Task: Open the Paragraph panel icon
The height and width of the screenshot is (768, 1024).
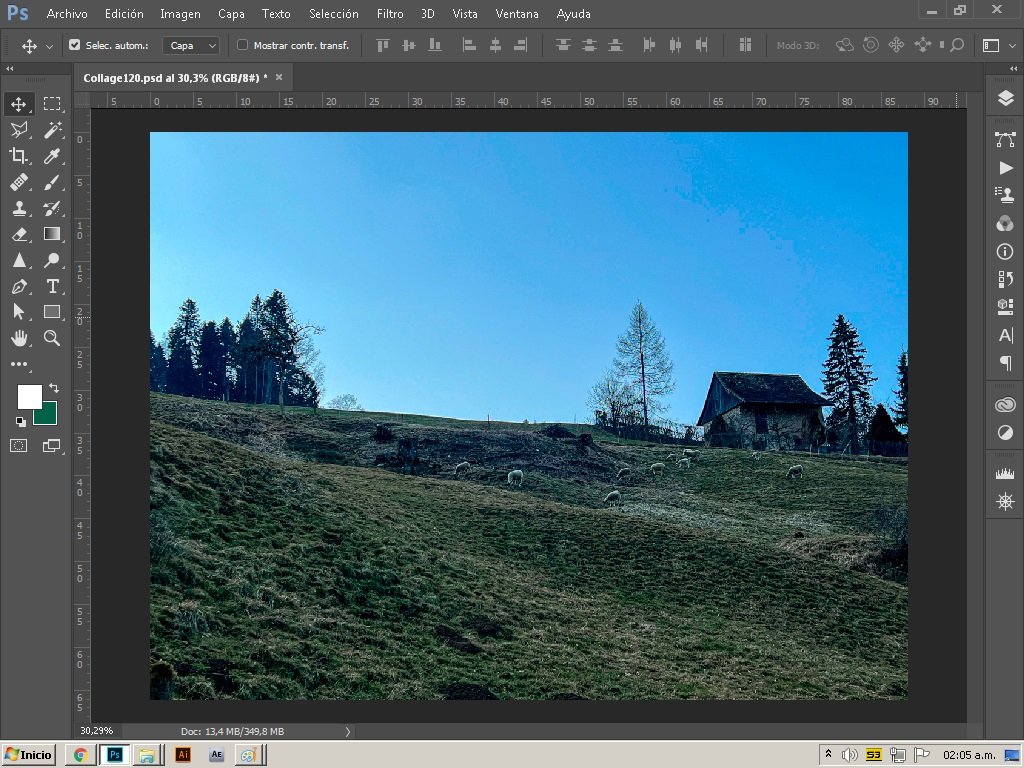Action: point(1006,362)
